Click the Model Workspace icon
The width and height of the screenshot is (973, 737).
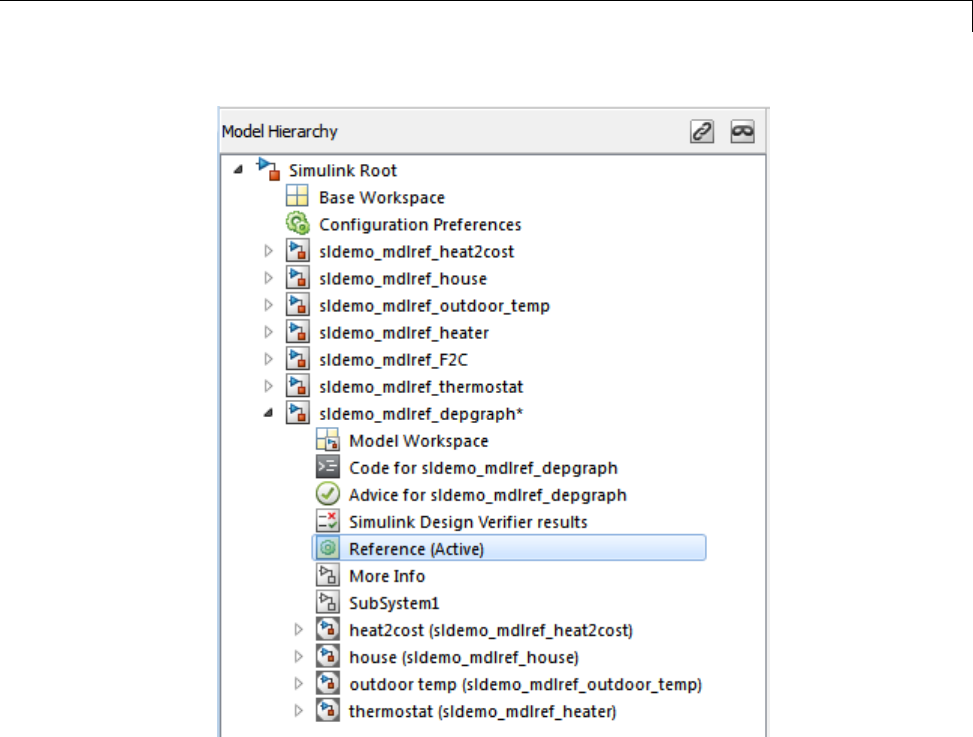pyautogui.click(x=328, y=440)
